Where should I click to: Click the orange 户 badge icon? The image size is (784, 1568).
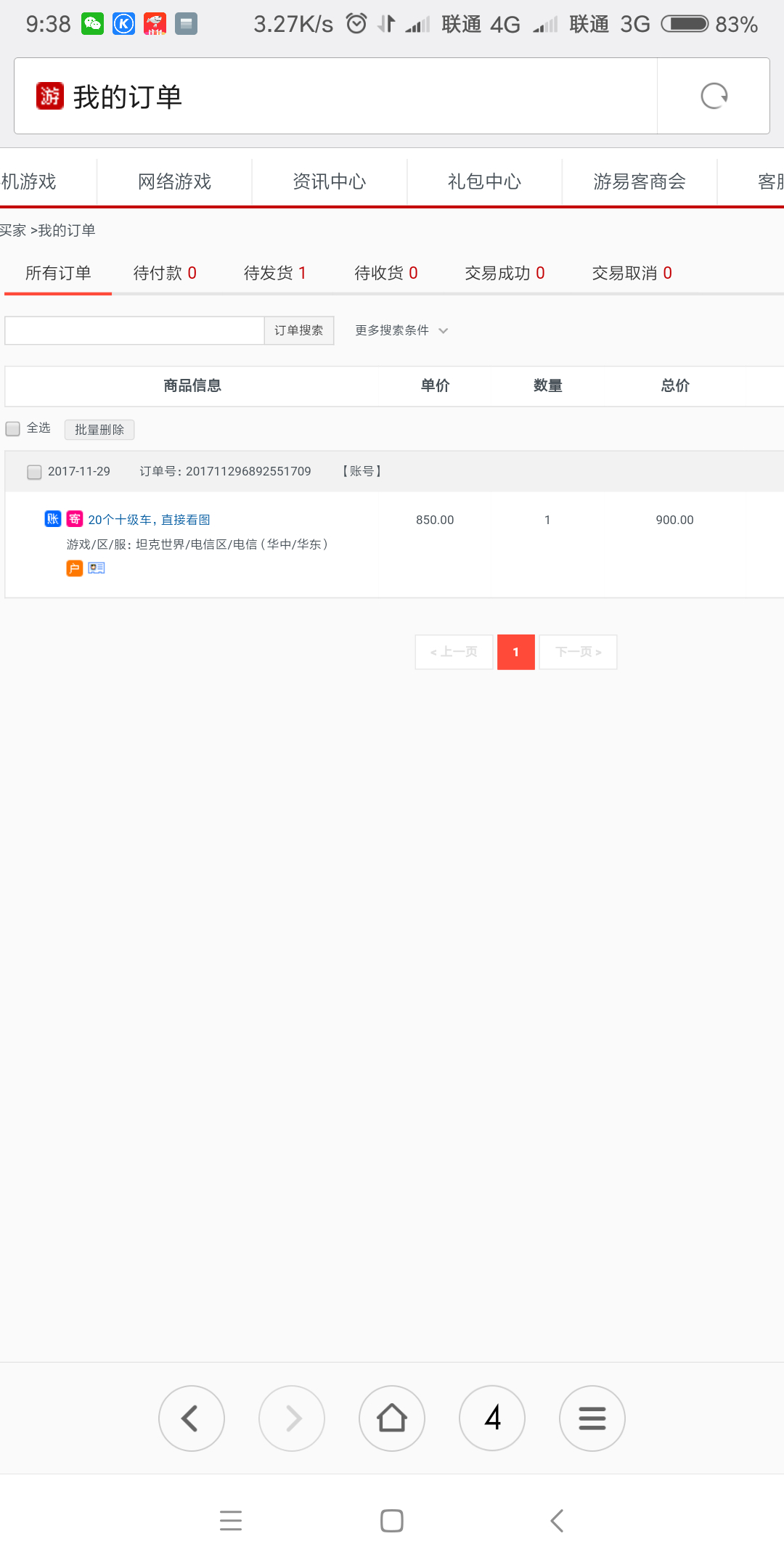[75, 568]
